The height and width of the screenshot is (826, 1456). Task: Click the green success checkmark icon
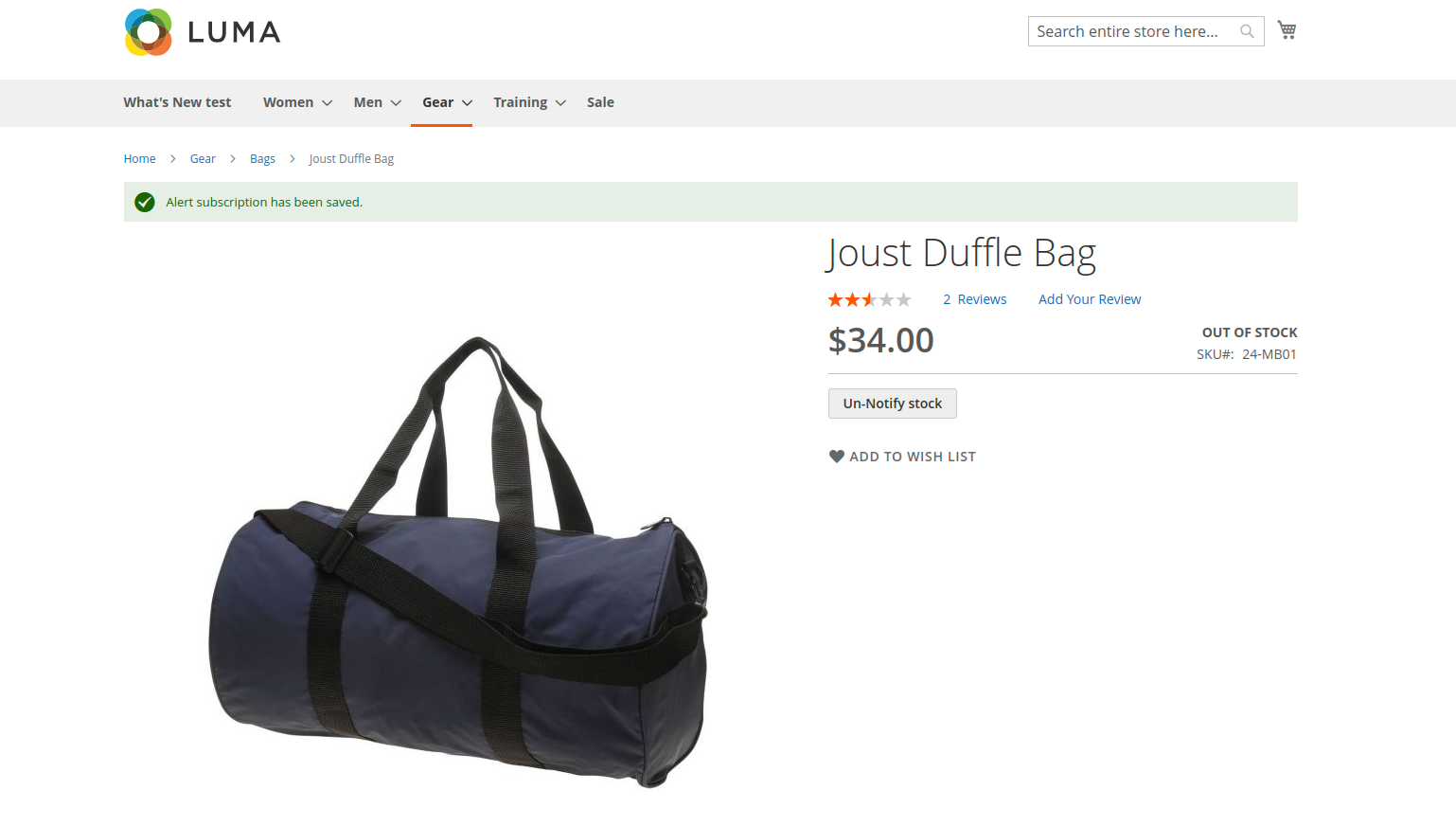pos(145,202)
